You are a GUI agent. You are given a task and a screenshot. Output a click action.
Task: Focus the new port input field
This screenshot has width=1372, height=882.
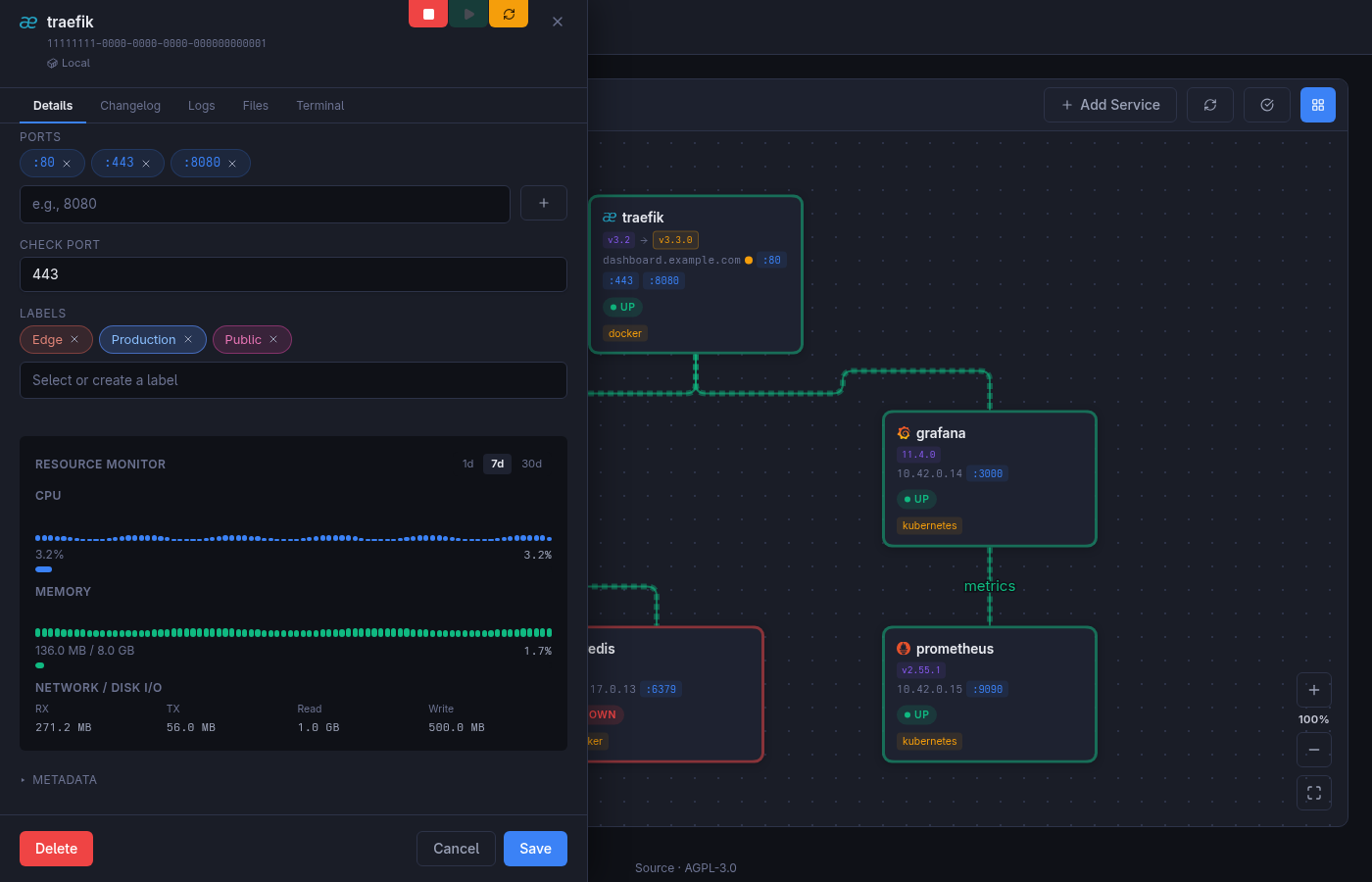tap(265, 204)
